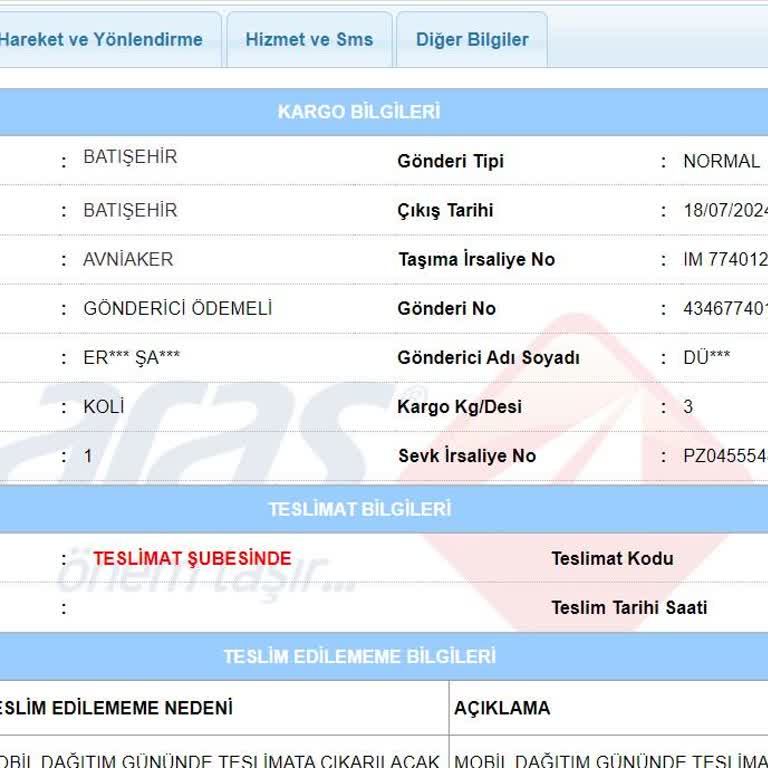
Task: Select the TESLİMAT BİLGİLERİ section header
Action: coord(360,509)
